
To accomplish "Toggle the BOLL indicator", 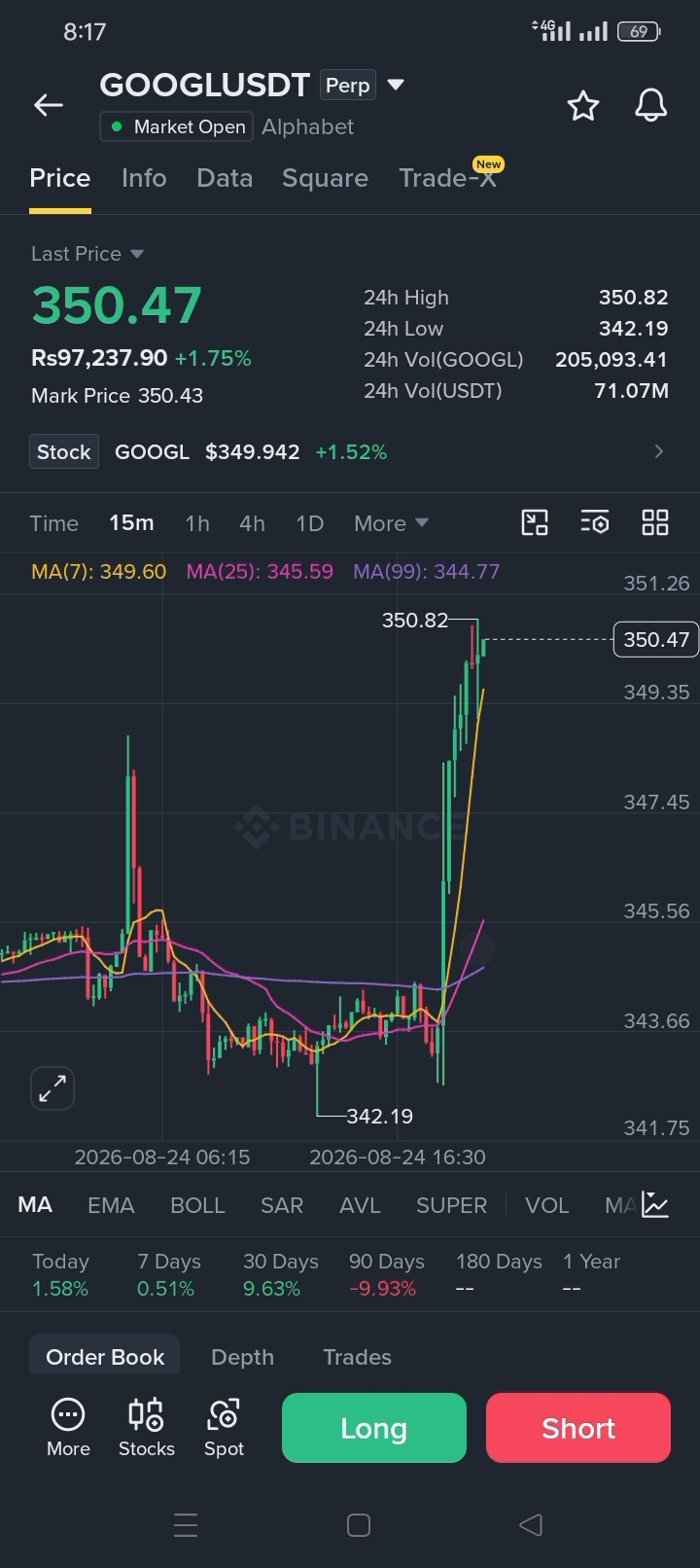I will tap(197, 1205).
